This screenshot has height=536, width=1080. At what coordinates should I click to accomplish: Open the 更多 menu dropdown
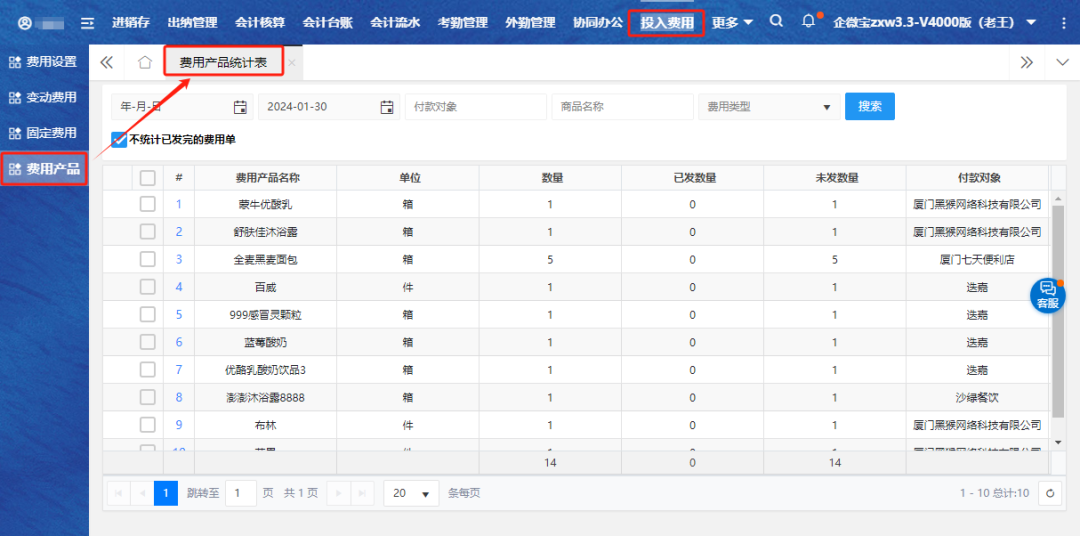[x=733, y=22]
